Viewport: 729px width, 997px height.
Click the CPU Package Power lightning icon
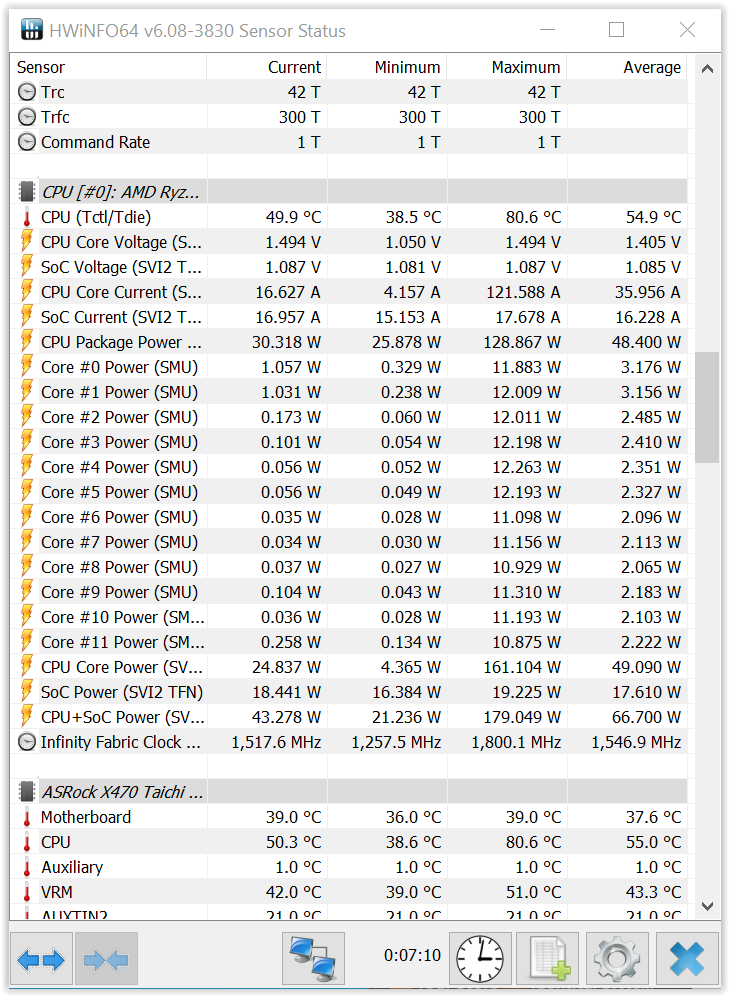pos(27,341)
